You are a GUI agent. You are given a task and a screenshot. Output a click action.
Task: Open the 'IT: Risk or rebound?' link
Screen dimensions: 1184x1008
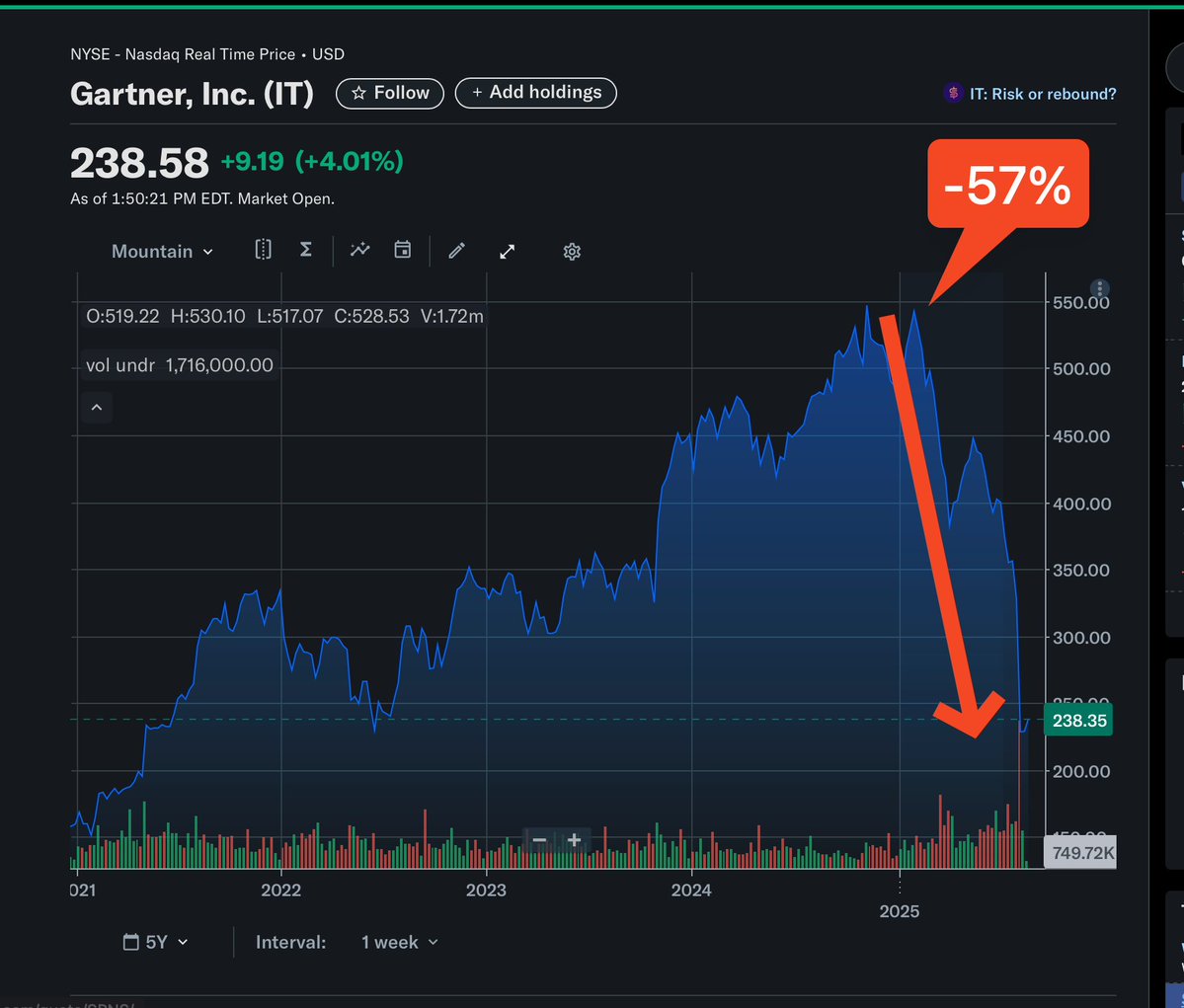pyautogui.click(x=1031, y=94)
